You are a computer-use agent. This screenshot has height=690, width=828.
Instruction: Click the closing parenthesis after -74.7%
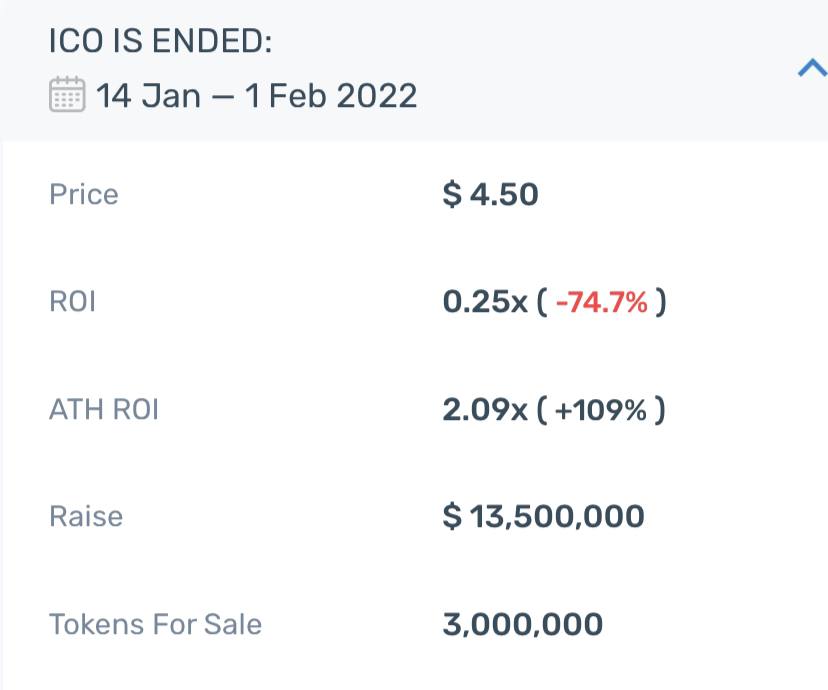tap(661, 302)
